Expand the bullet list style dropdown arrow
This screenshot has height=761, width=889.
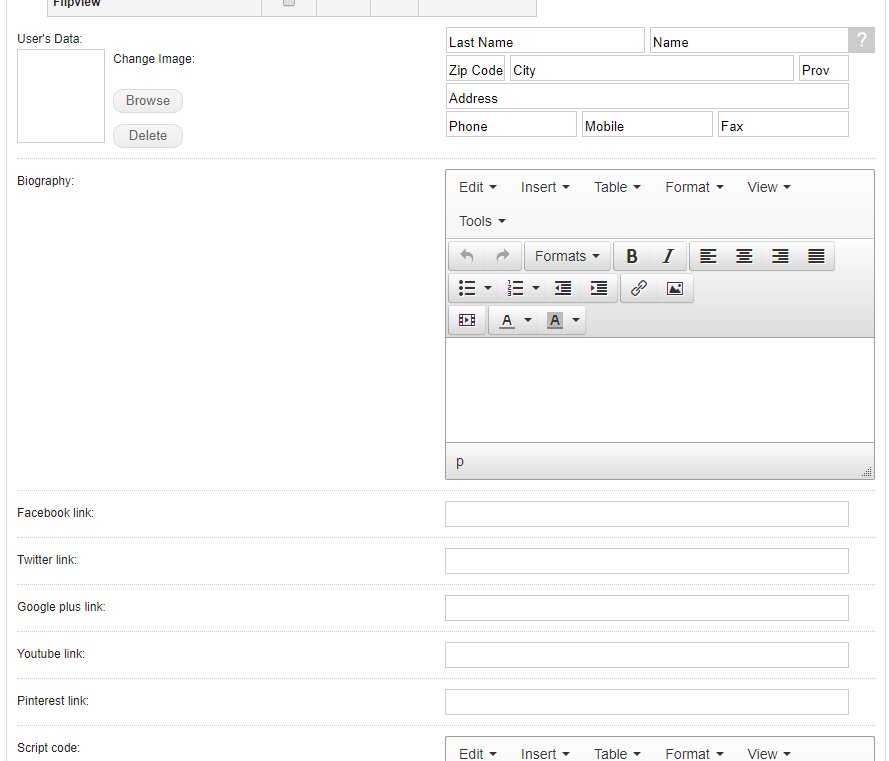tap(488, 288)
